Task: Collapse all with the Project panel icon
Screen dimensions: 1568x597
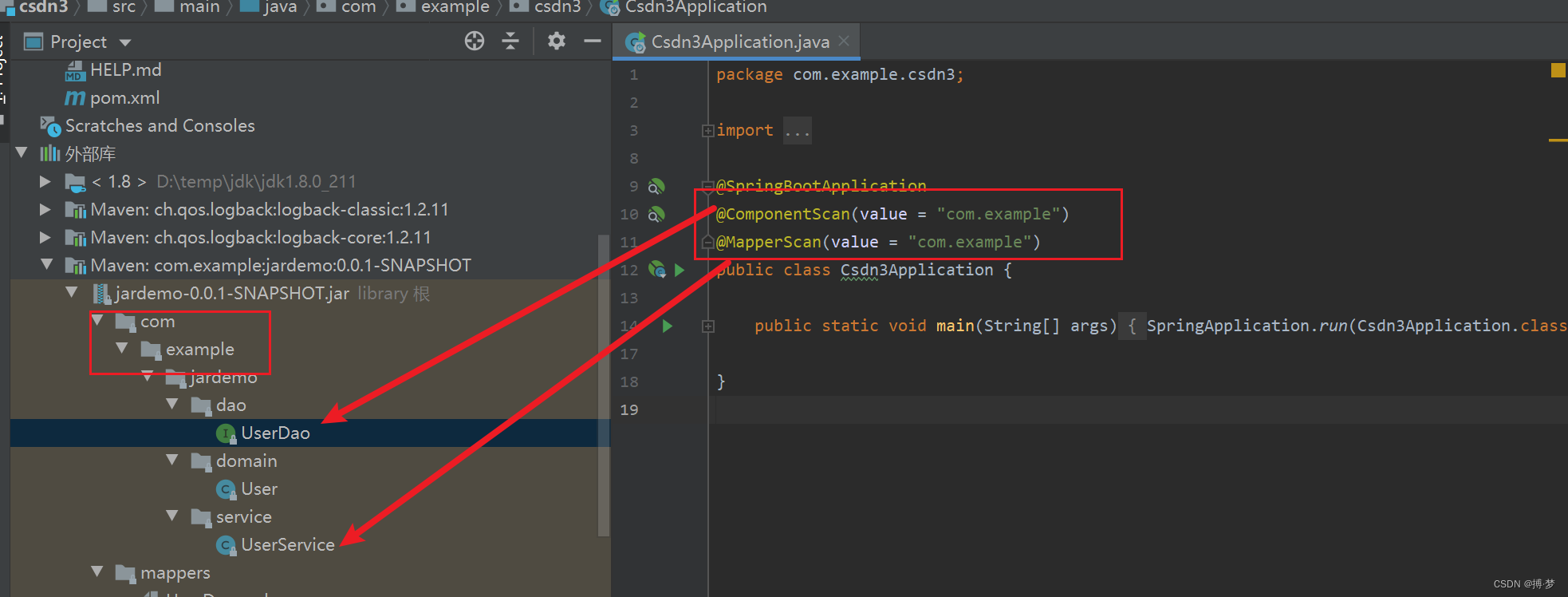Action: coord(510,41)
